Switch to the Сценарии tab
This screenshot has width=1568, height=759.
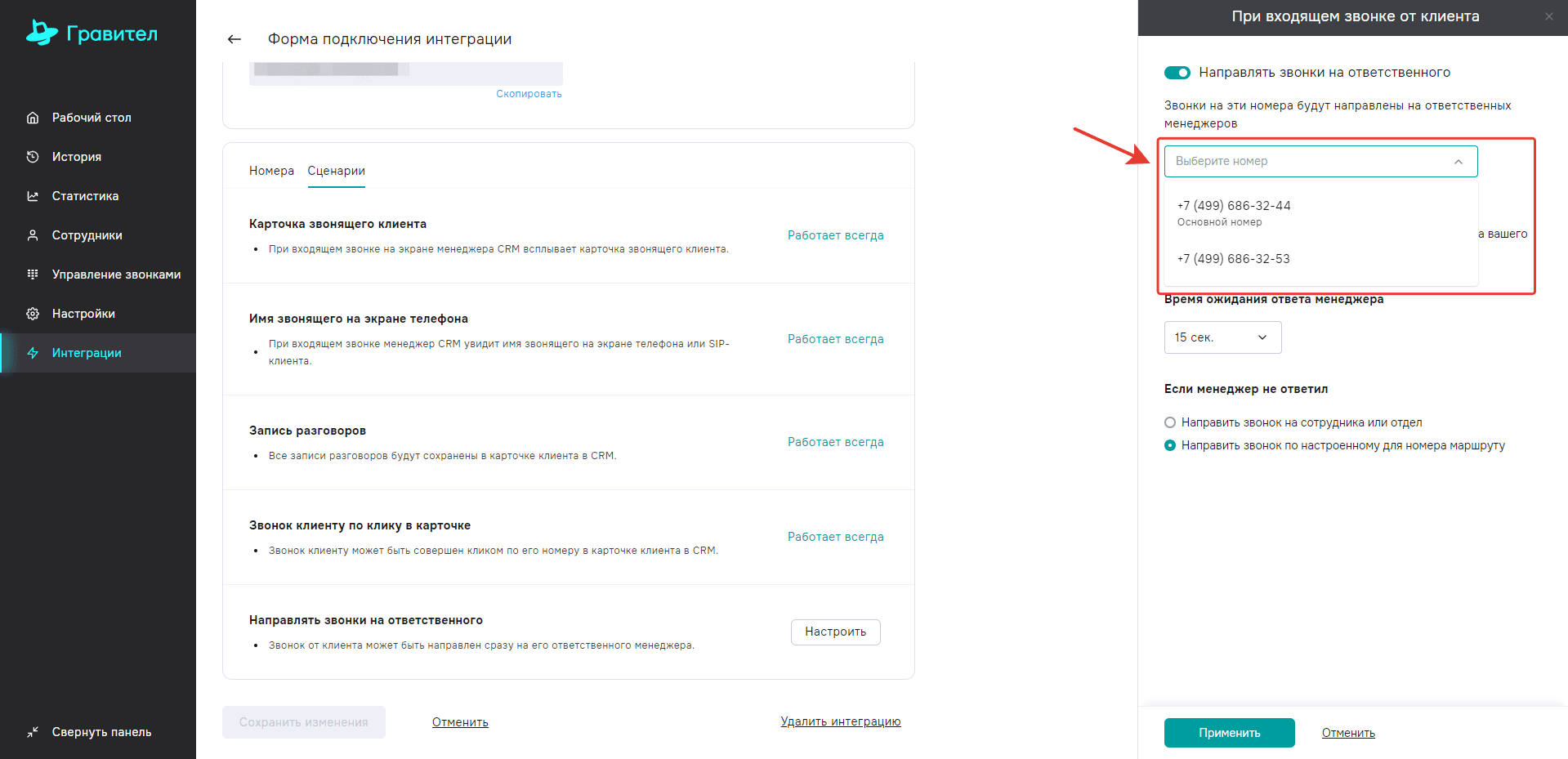[336, 171]
